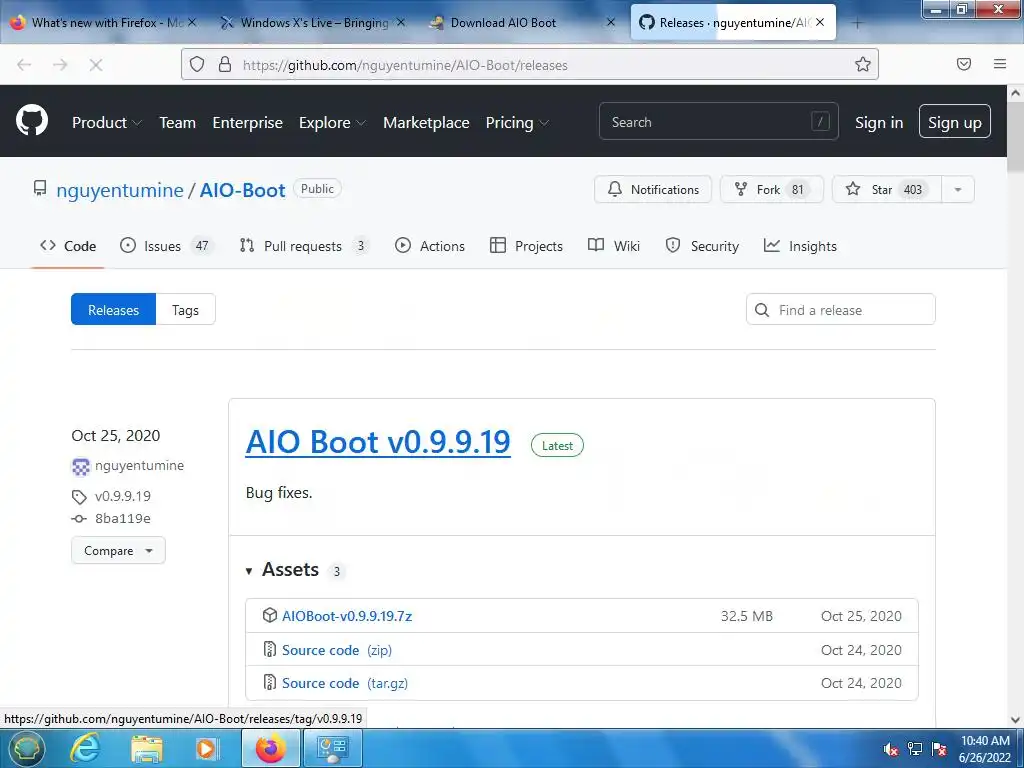Expand the Product dropdown menu
Viewport: 1024px width, 768px height.
pyautogui.click(x=107, y=122)
